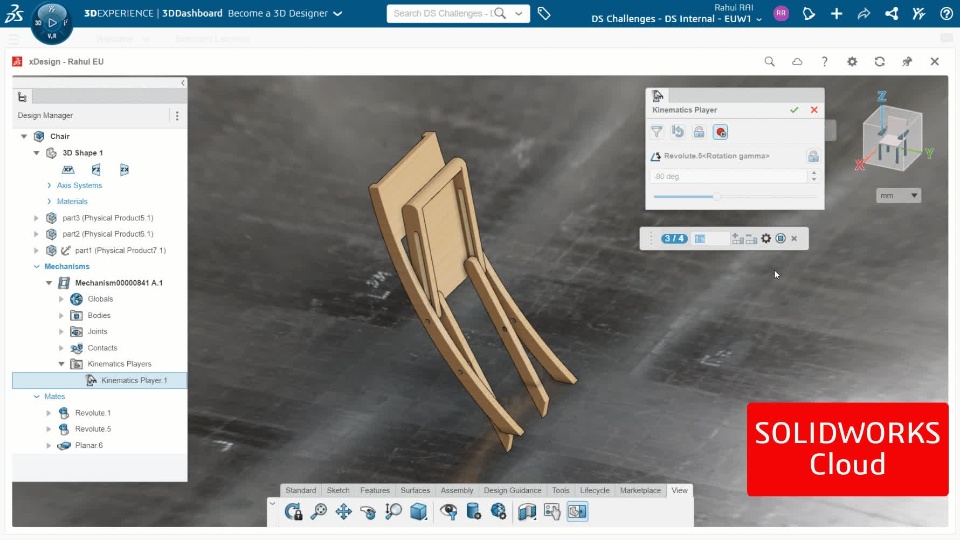Toggle the highlighted side panel view icon

pos(577,511)
